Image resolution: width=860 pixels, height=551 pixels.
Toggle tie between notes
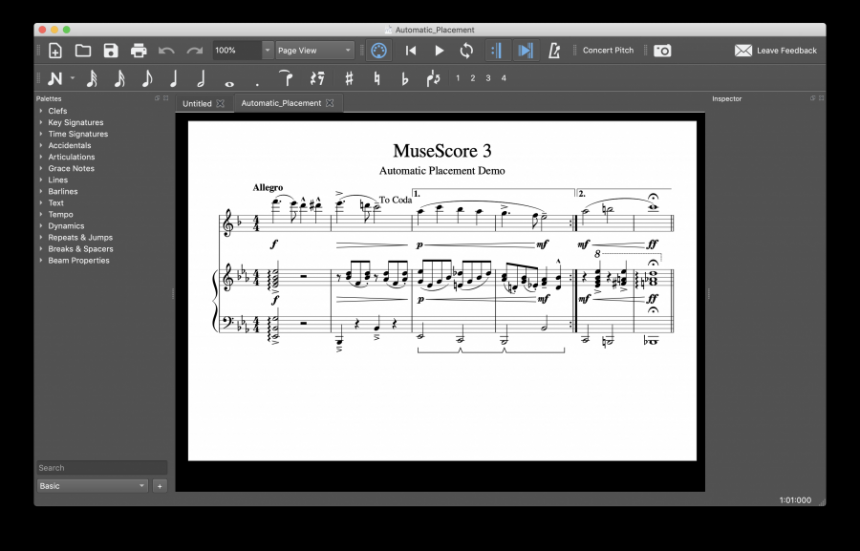pos(286,78)
